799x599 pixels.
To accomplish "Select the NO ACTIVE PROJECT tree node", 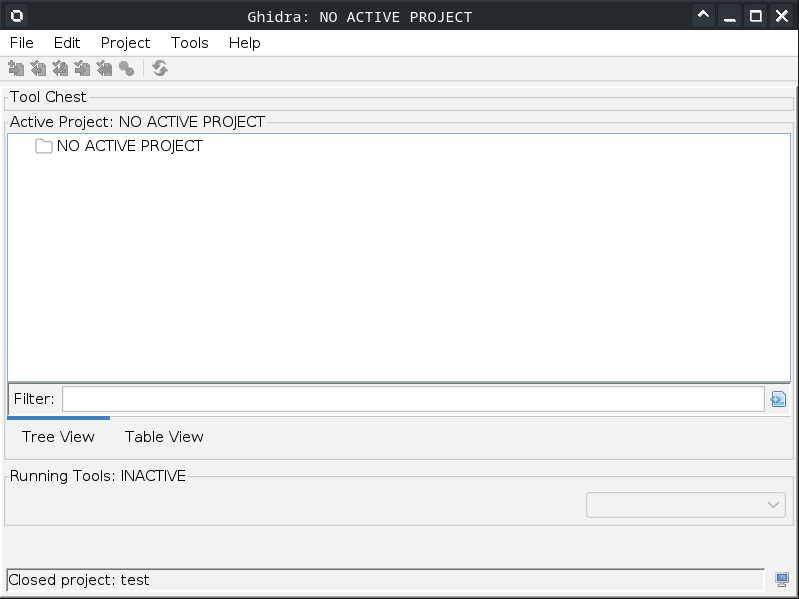I will coord(129,146).
